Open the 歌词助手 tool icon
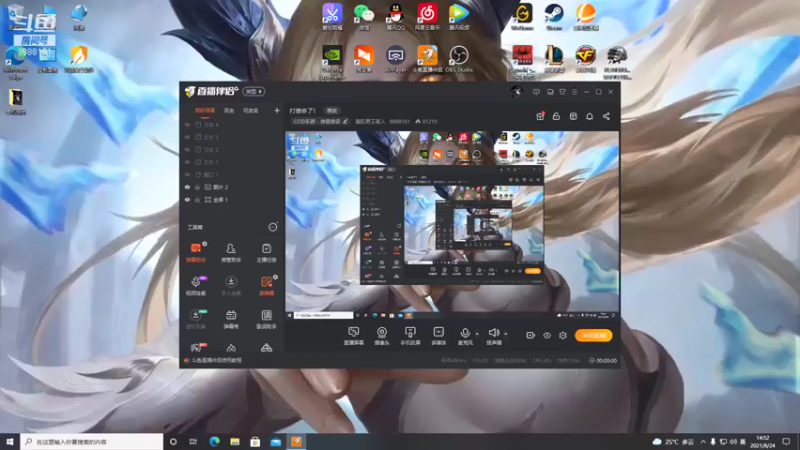Viewport: 800px width, 450px height. click(x=266, y=319)
